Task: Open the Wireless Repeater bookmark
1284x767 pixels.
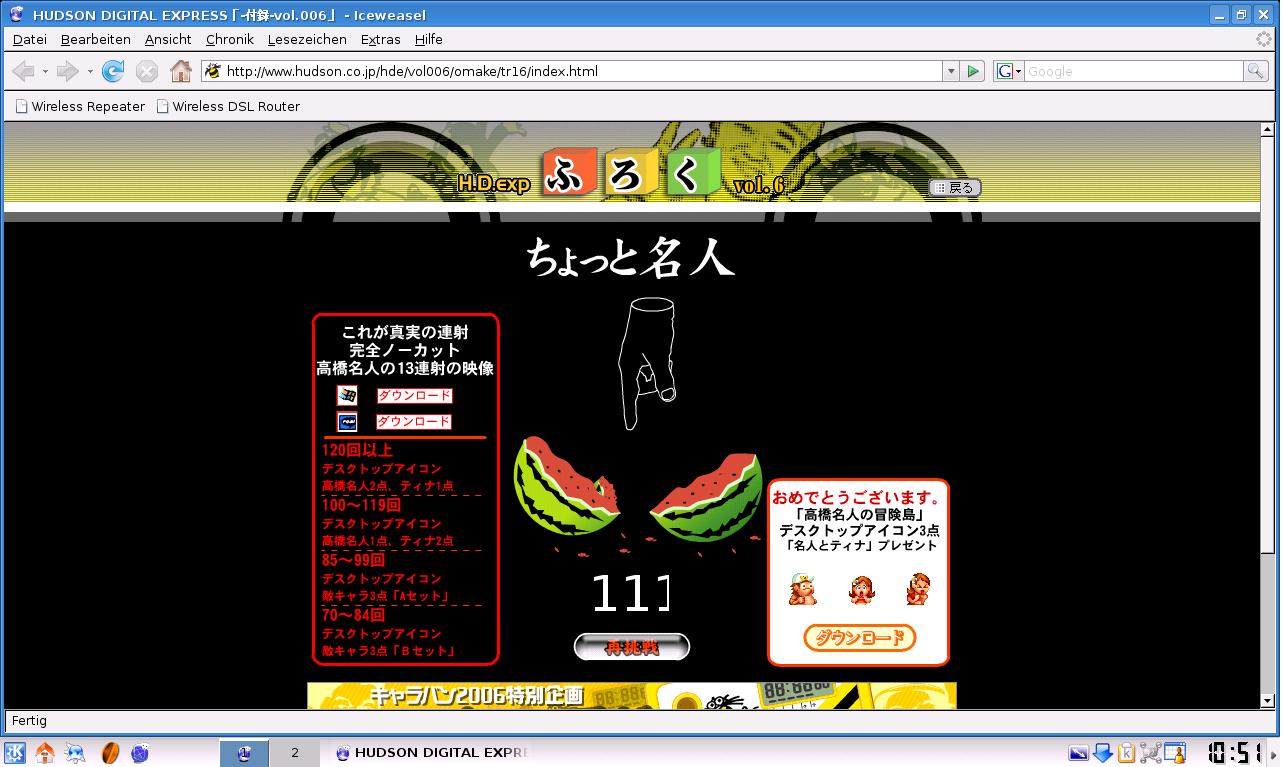Action: pyautogui.click(x=80, y=106)
